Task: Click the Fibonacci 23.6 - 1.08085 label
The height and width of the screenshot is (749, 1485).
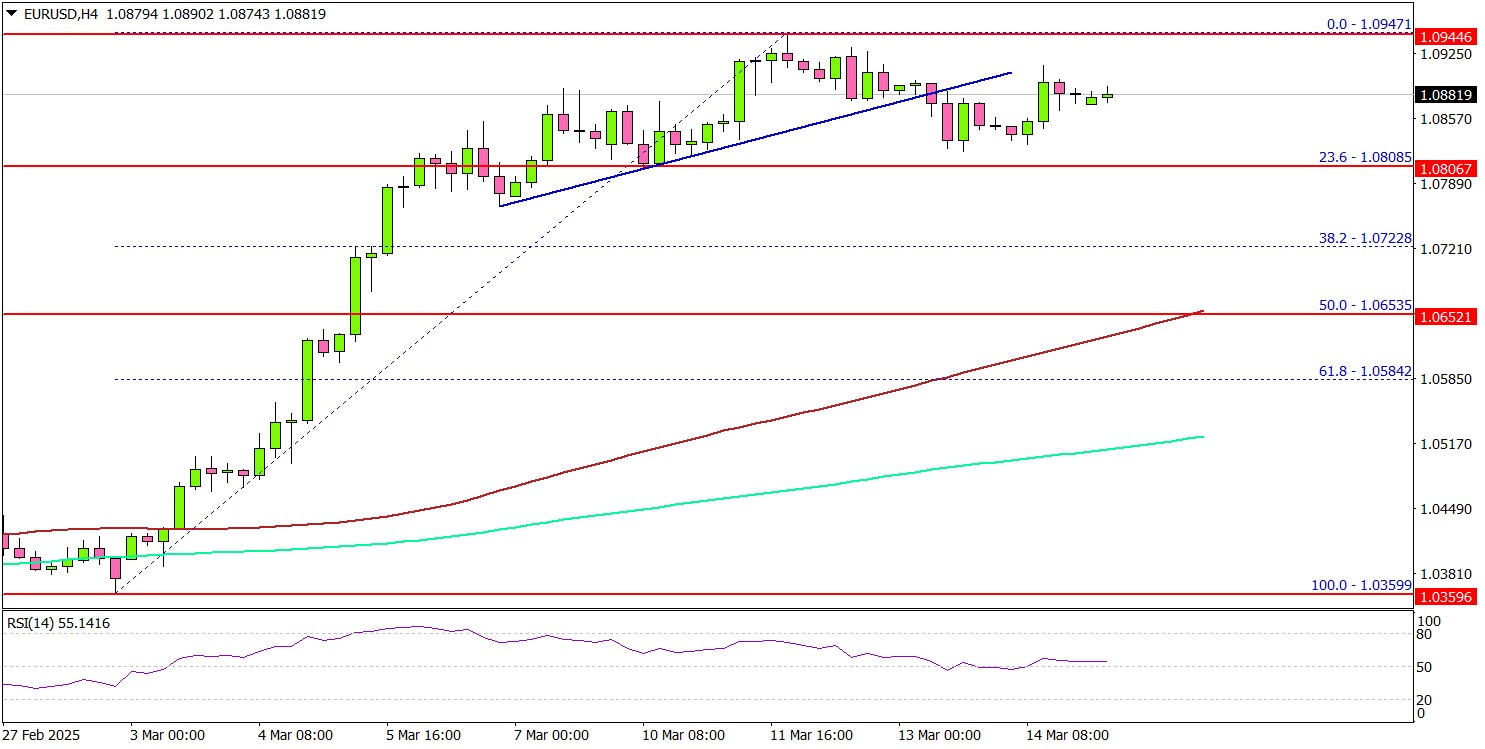Action: 1361,156
